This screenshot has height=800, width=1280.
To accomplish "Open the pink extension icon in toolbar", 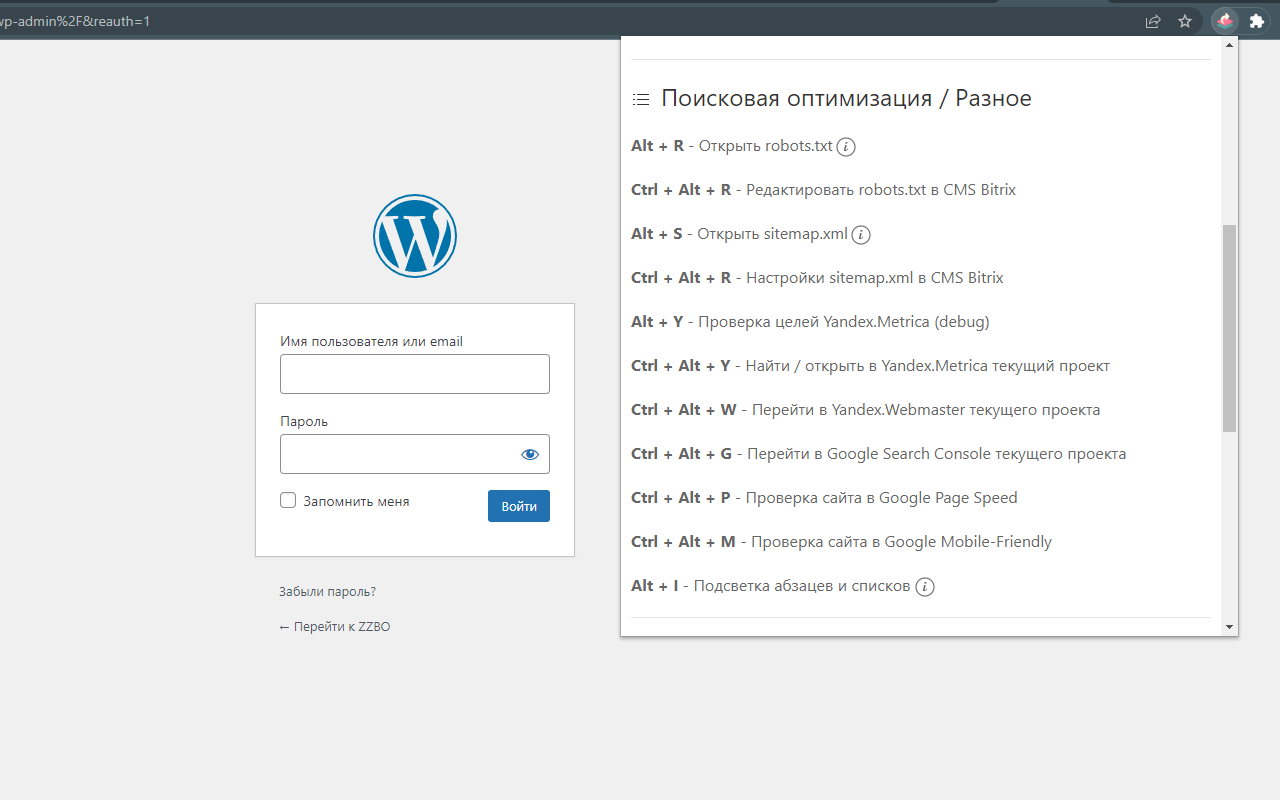I will click(x=1225, y=21).
